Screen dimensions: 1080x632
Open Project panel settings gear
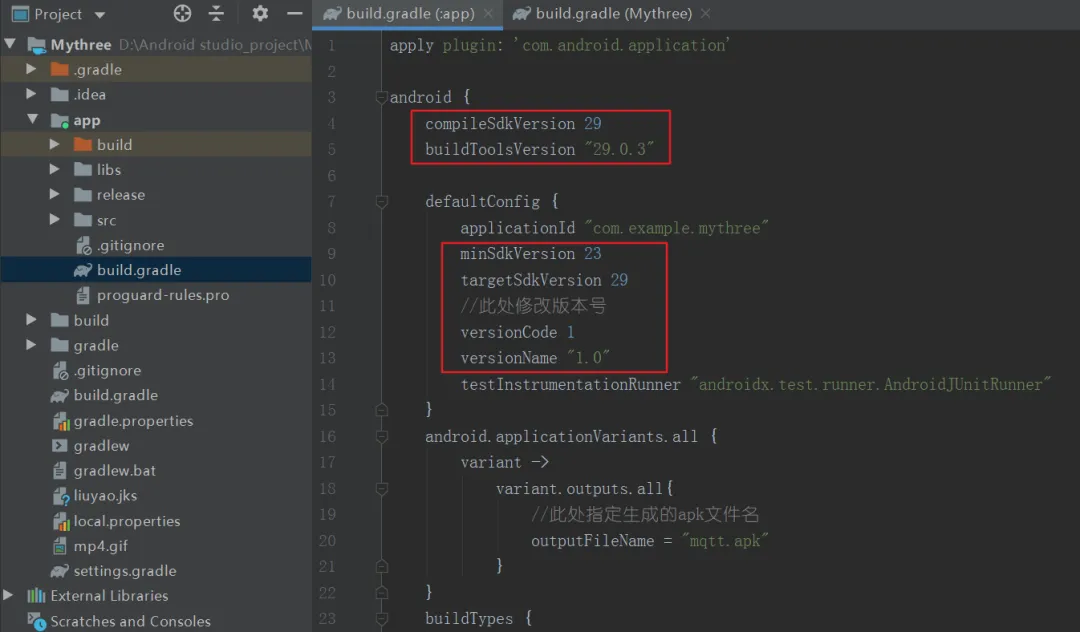click(260, 13)
